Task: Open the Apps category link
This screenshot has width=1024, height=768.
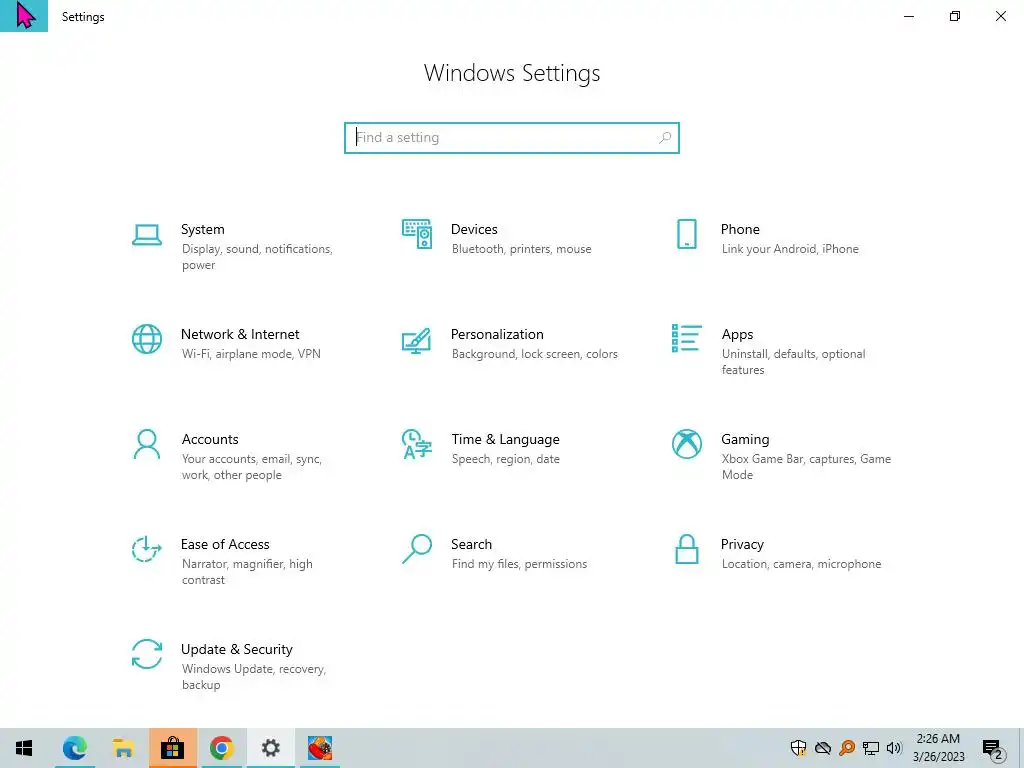Action: (x=737, y=334)
